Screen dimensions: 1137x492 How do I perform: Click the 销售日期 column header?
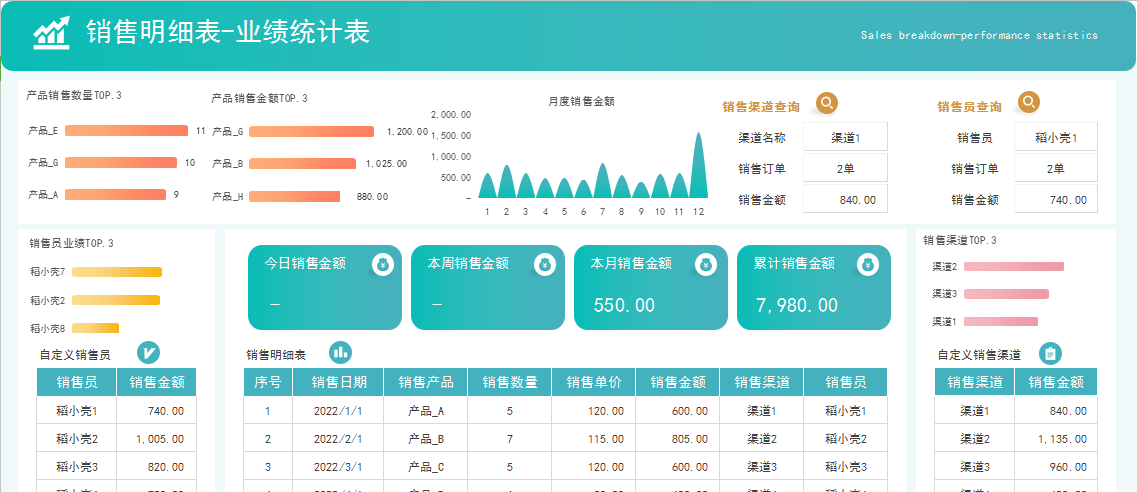(339, 382)
